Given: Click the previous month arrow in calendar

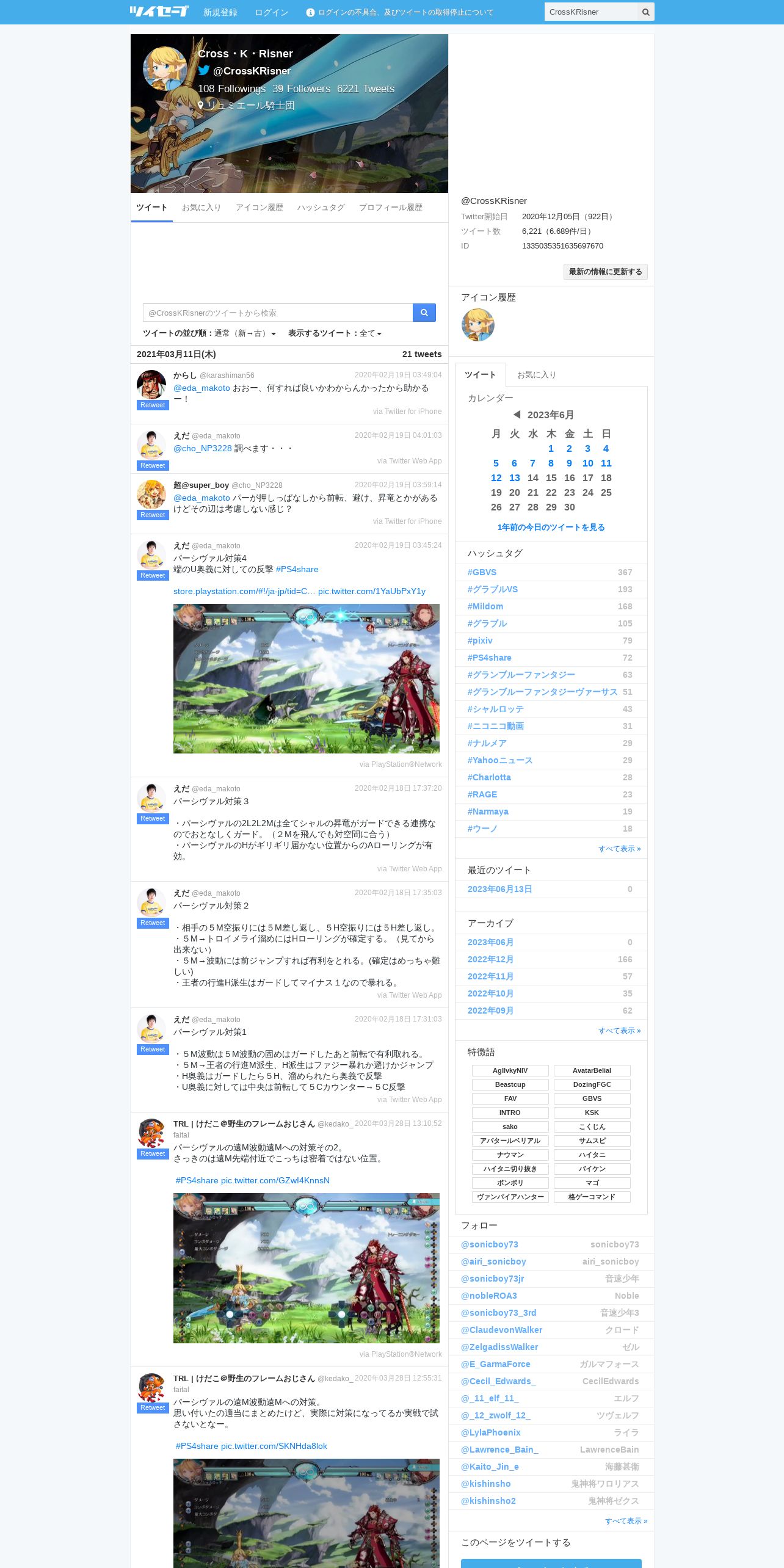Looking at the screenshot, I should (517, 415).
